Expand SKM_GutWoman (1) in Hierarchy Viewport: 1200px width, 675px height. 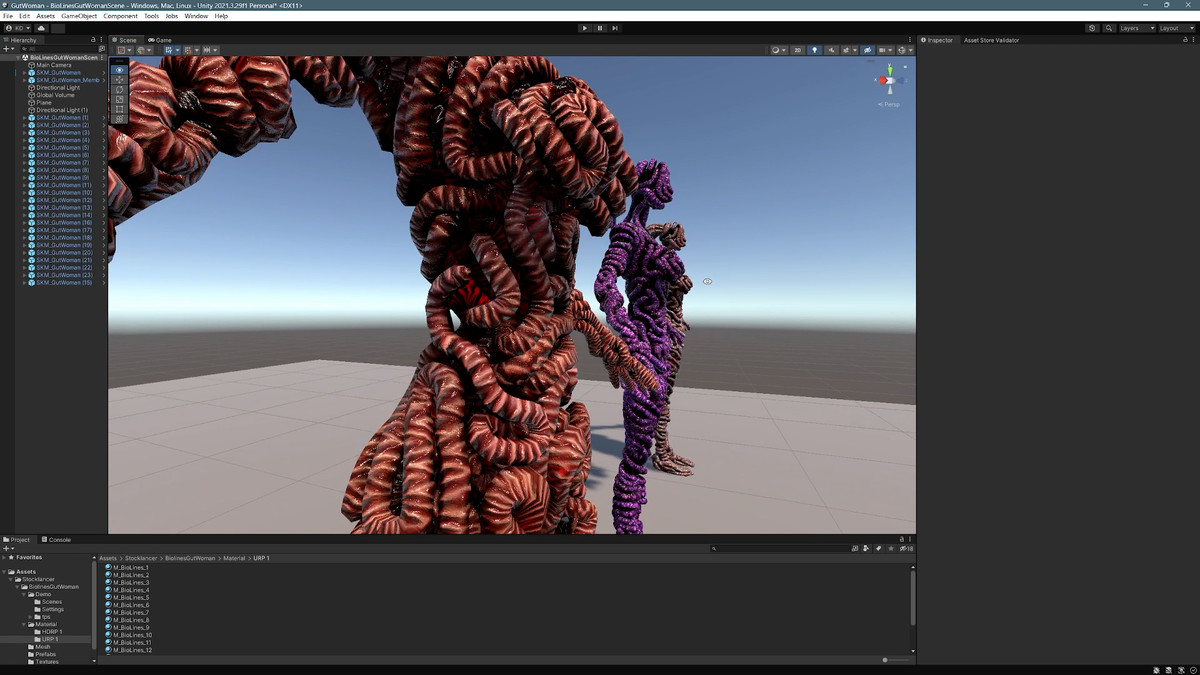pyautogui.click(x=25, y=118)
